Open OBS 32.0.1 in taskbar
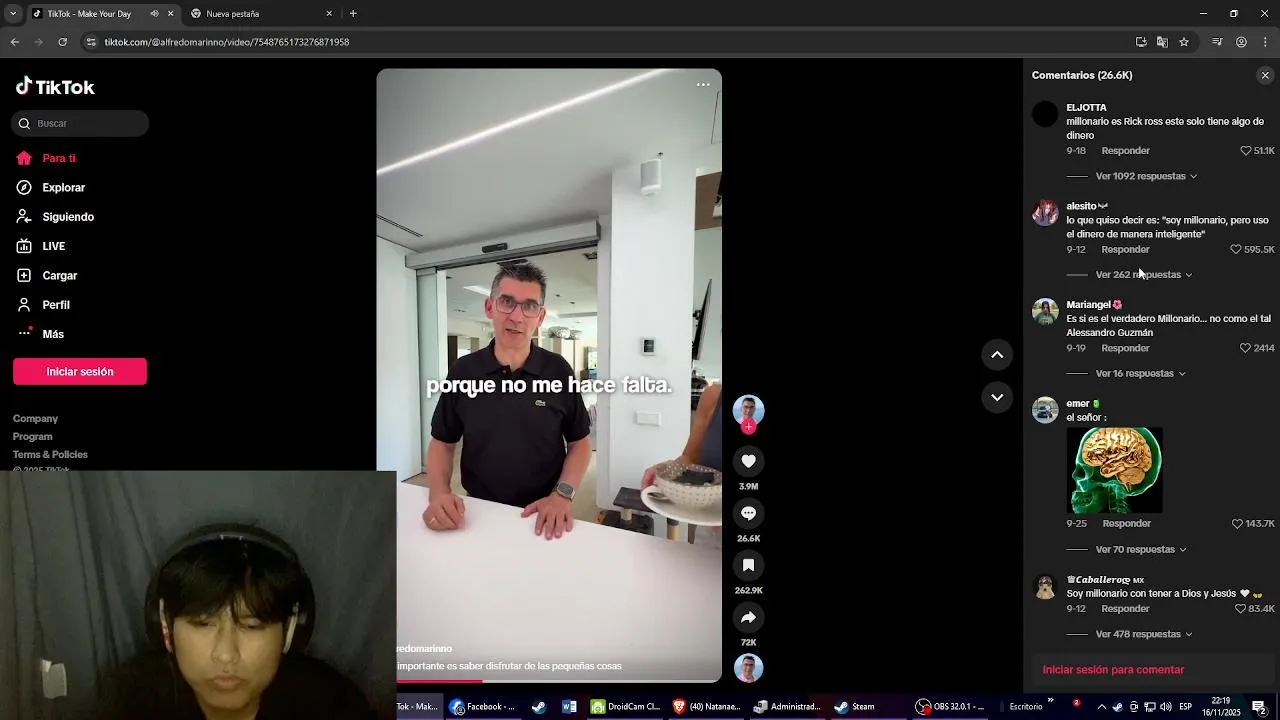The width and height of the screenshot is (1280, 720). 951,707
